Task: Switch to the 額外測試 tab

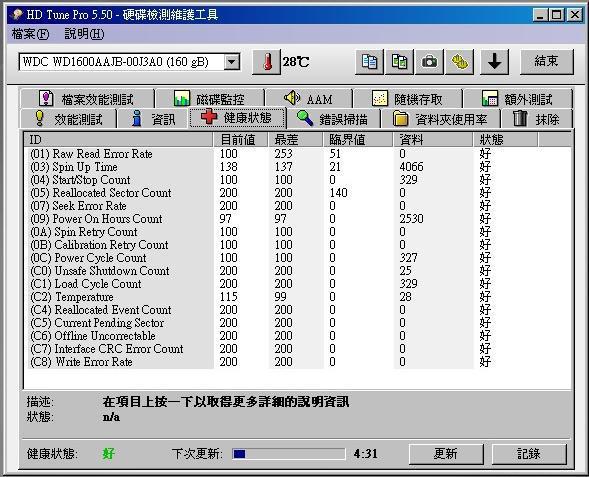Action: (517, 99)
